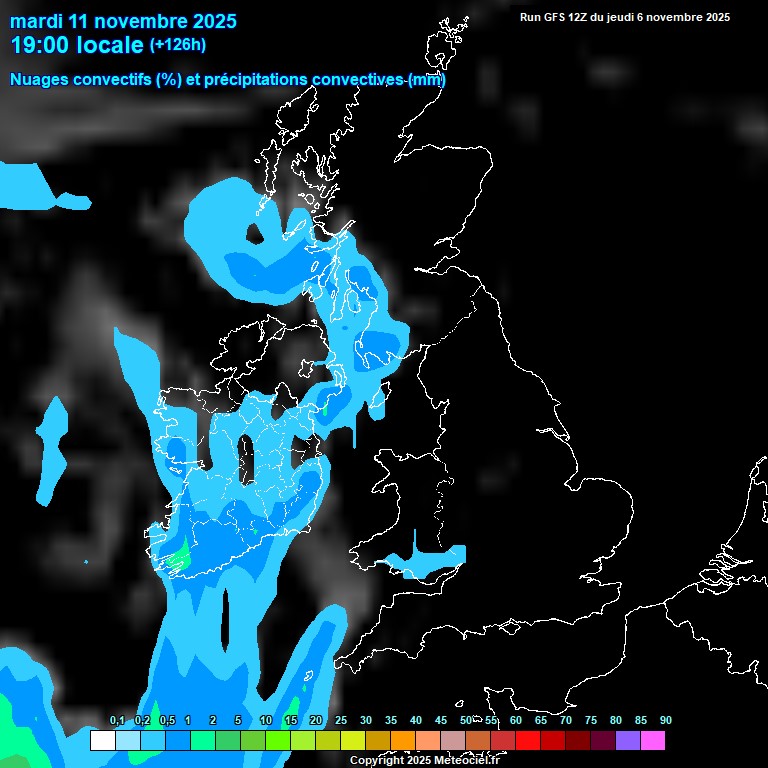
Task: Select the orange swatch after label 35
Action: point(403,741)
